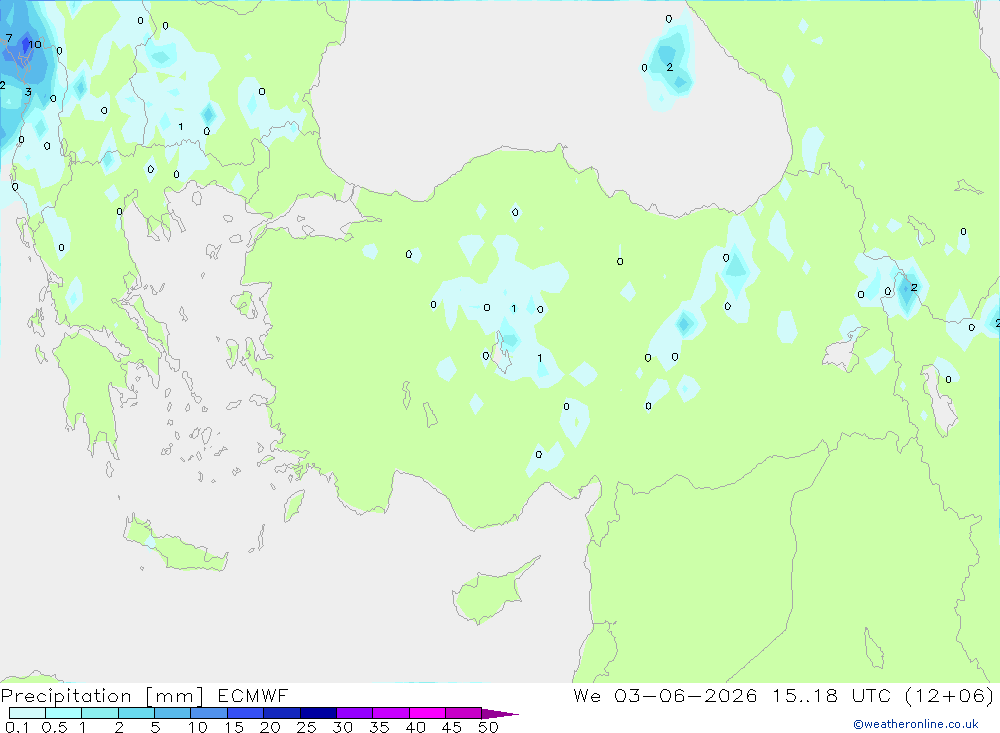Click the '7' precipitation value on the map
This screenshot has width=1000, height=733.
9,38
